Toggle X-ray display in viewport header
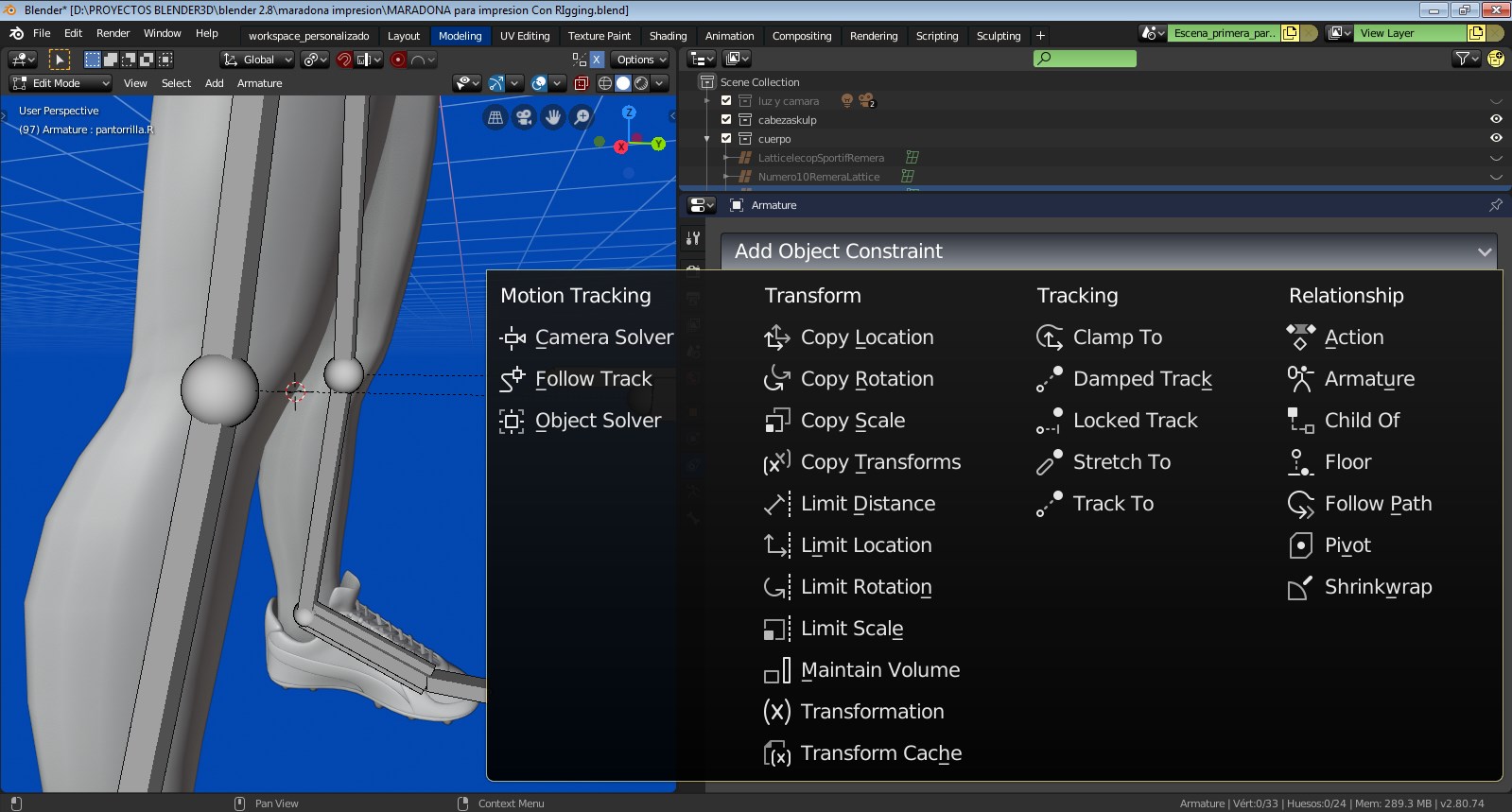This screenshot has width=1512, height=812. coord(582,83)
